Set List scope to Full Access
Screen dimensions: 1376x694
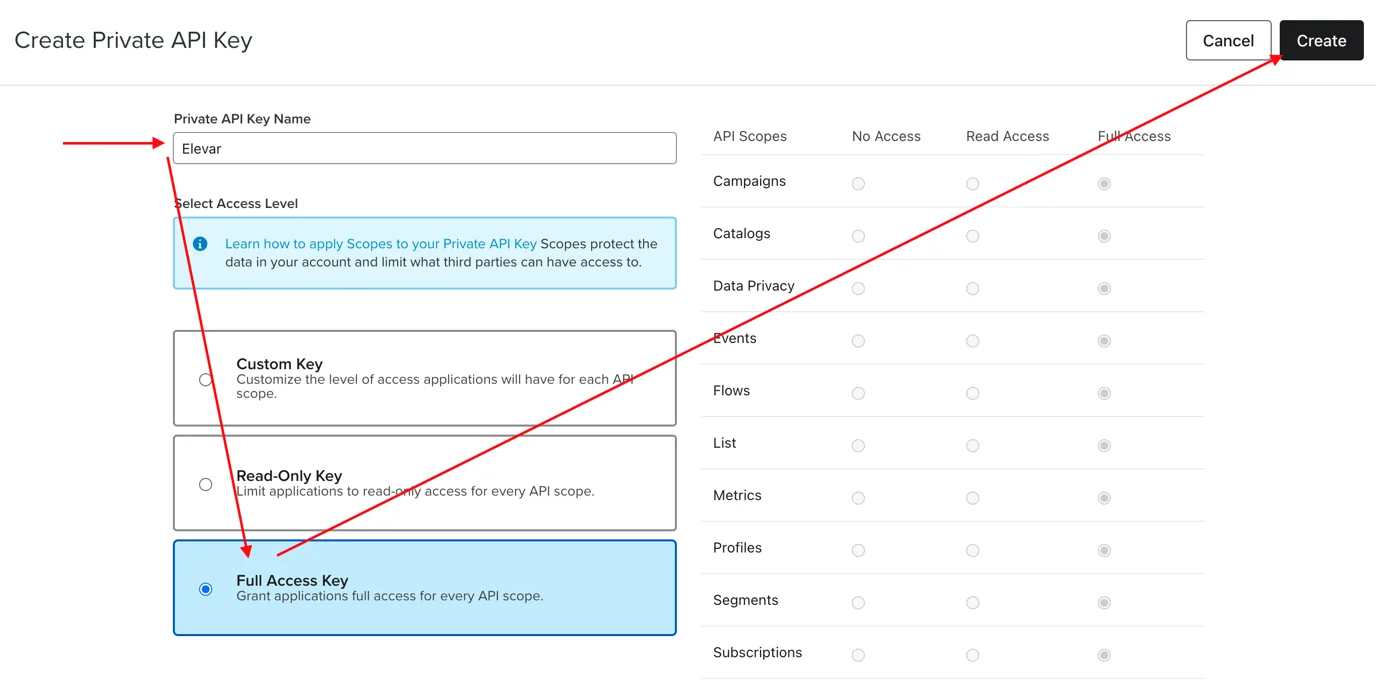1104,446
